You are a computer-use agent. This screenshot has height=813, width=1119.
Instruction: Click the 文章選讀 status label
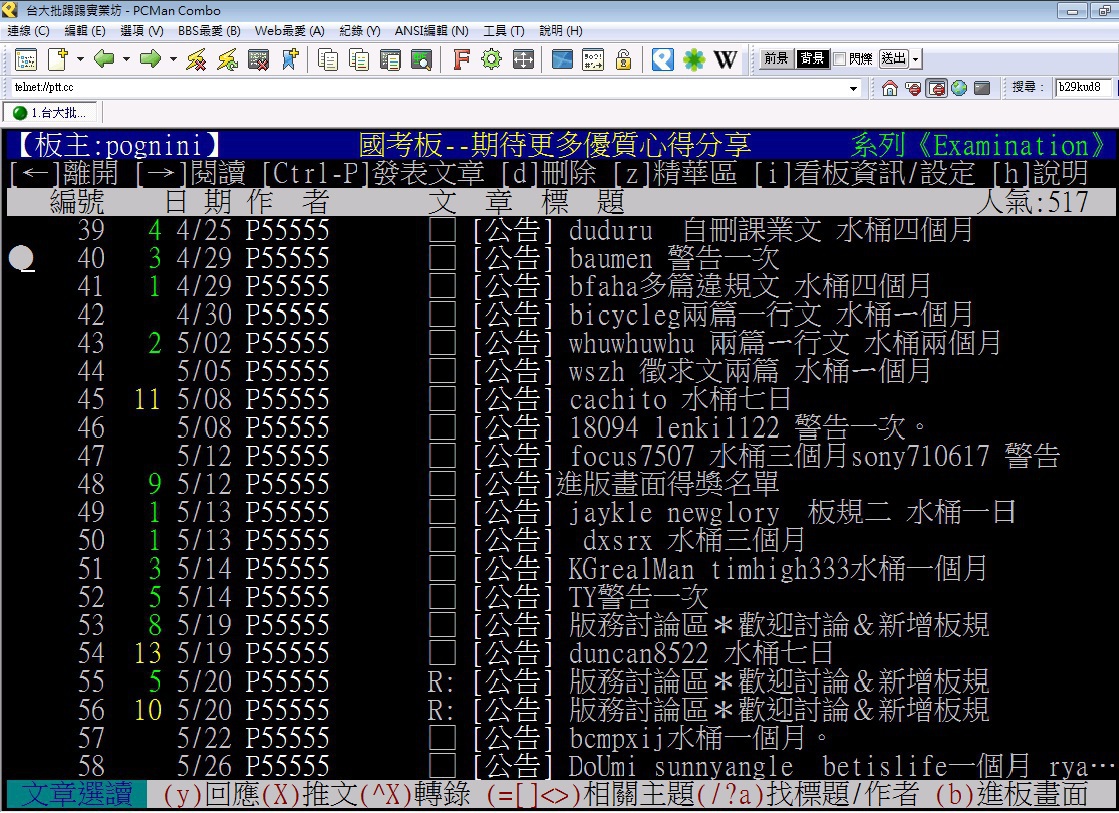coord(77,794)
